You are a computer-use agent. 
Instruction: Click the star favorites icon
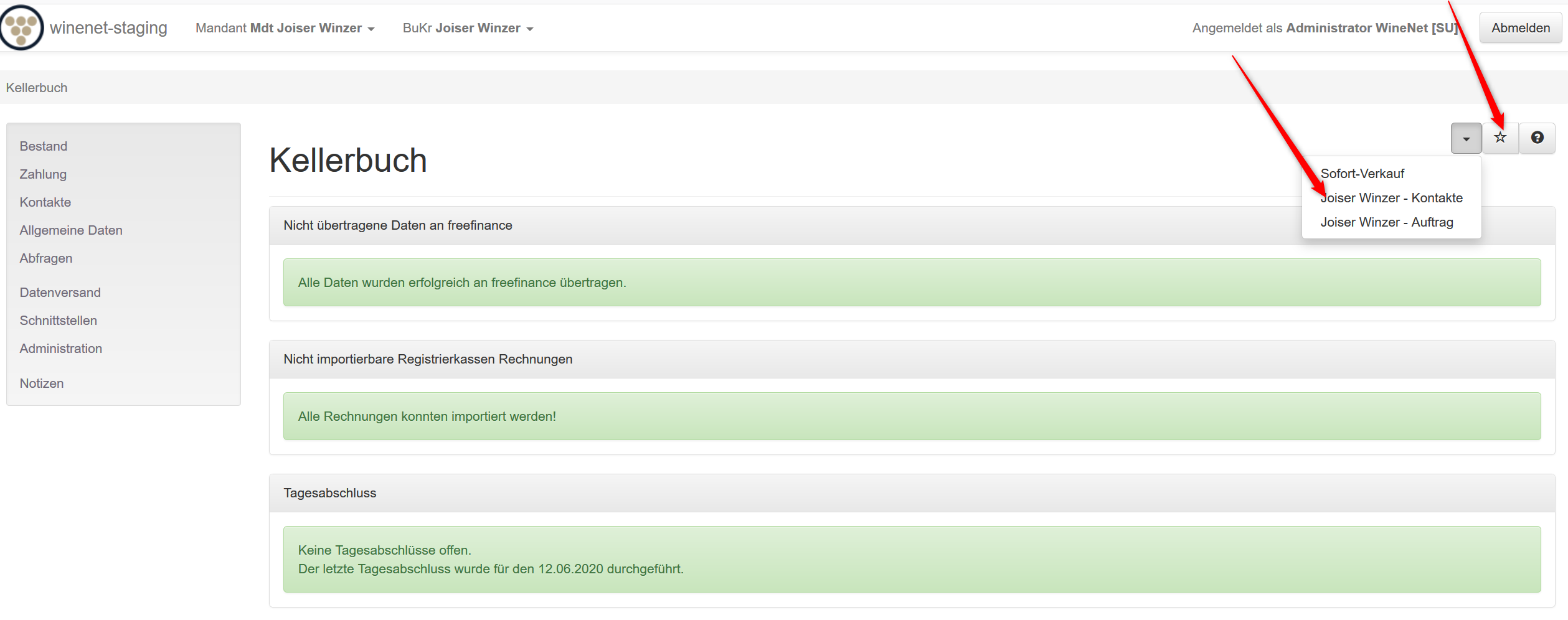[x=1500, y=138]
